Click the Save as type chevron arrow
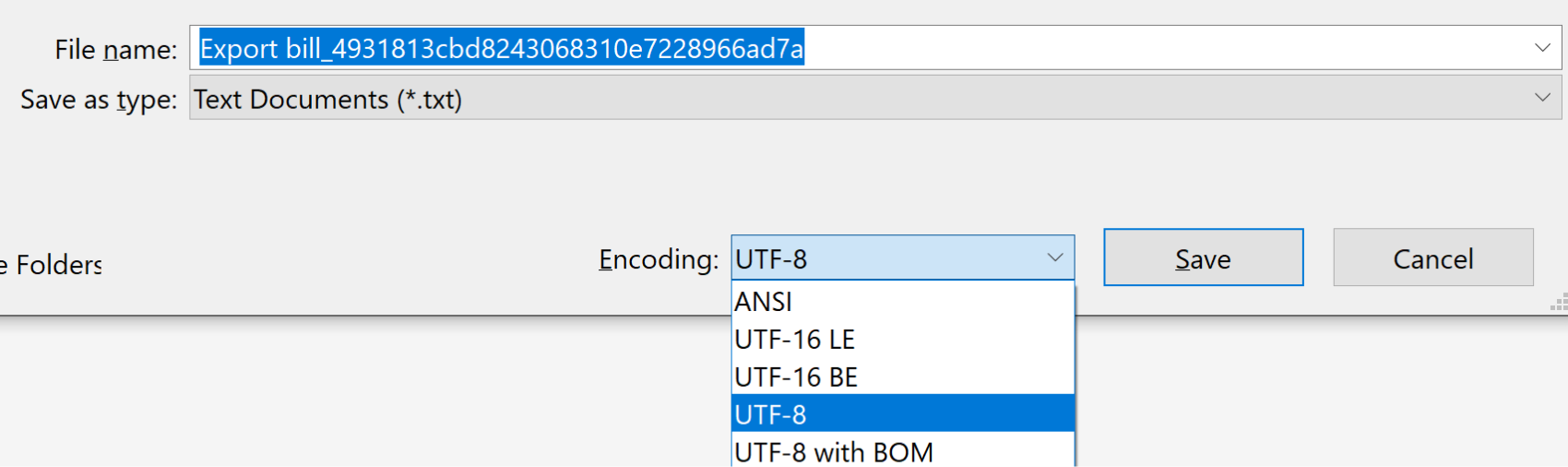Viewport: 1568px width, 467px height. (x=1542, y=98)
